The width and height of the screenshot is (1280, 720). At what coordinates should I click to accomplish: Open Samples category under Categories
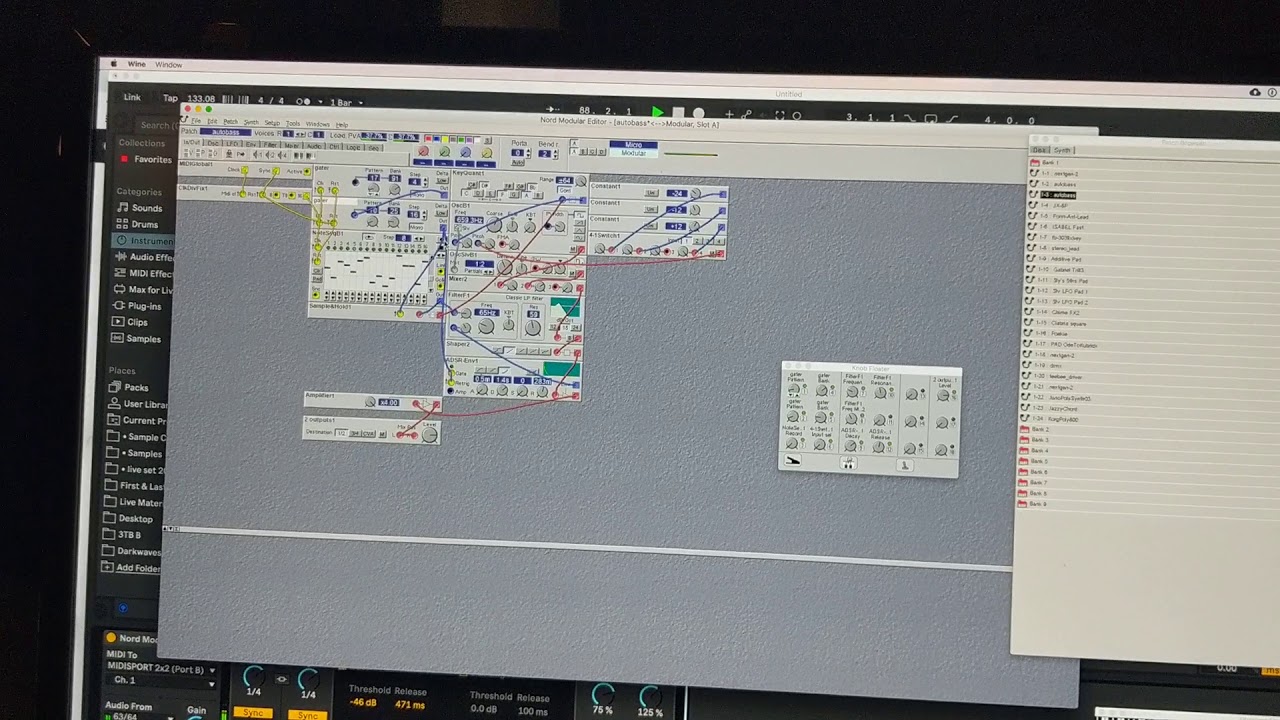click(x=143, y=339)
